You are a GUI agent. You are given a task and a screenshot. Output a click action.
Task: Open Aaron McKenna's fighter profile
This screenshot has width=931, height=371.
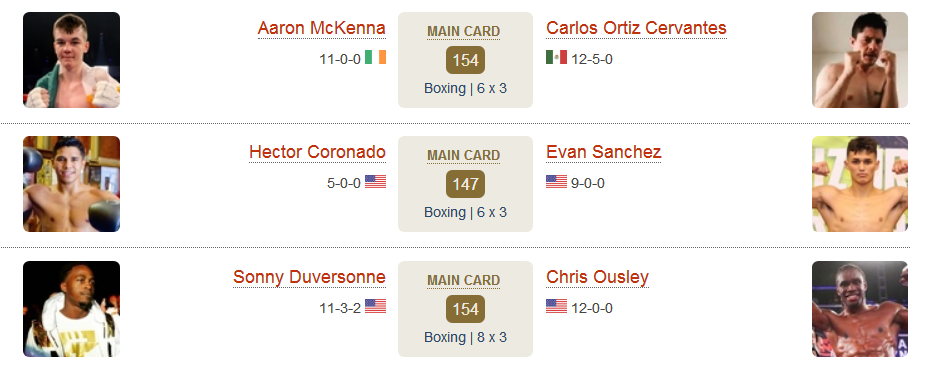click(322, 28)
